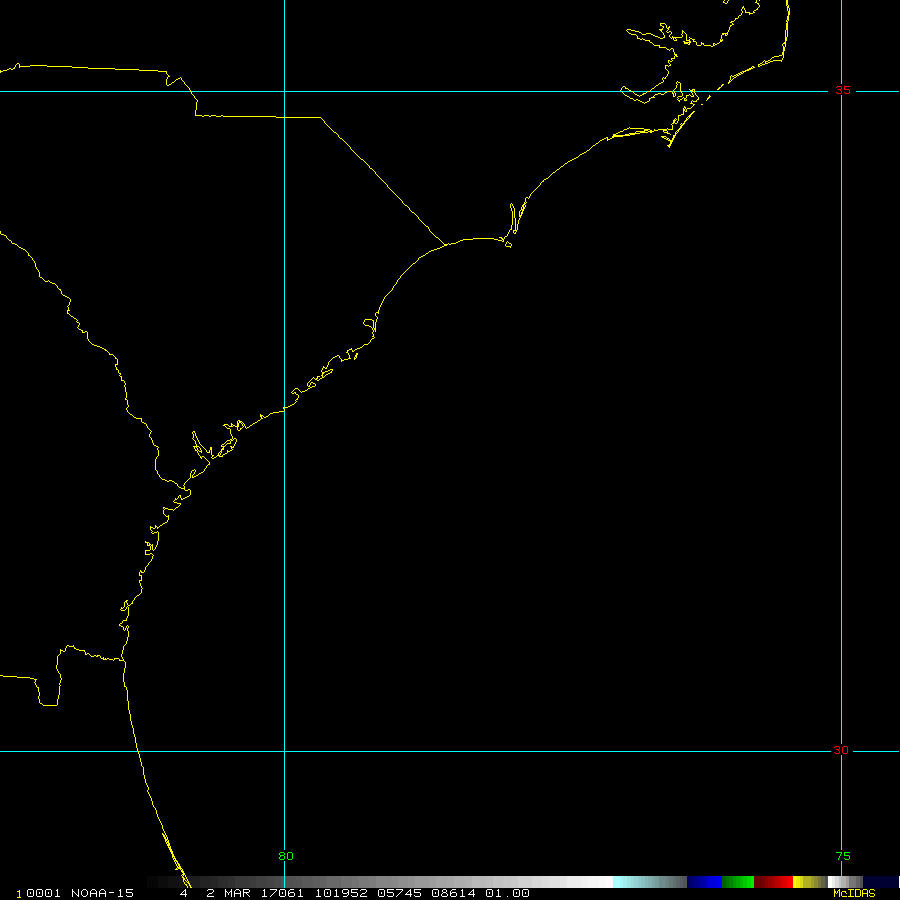Image resolution: width=900 pixels, height=900 pixels.
Task: Click the white area of grayscale bar
Action: 590,882
